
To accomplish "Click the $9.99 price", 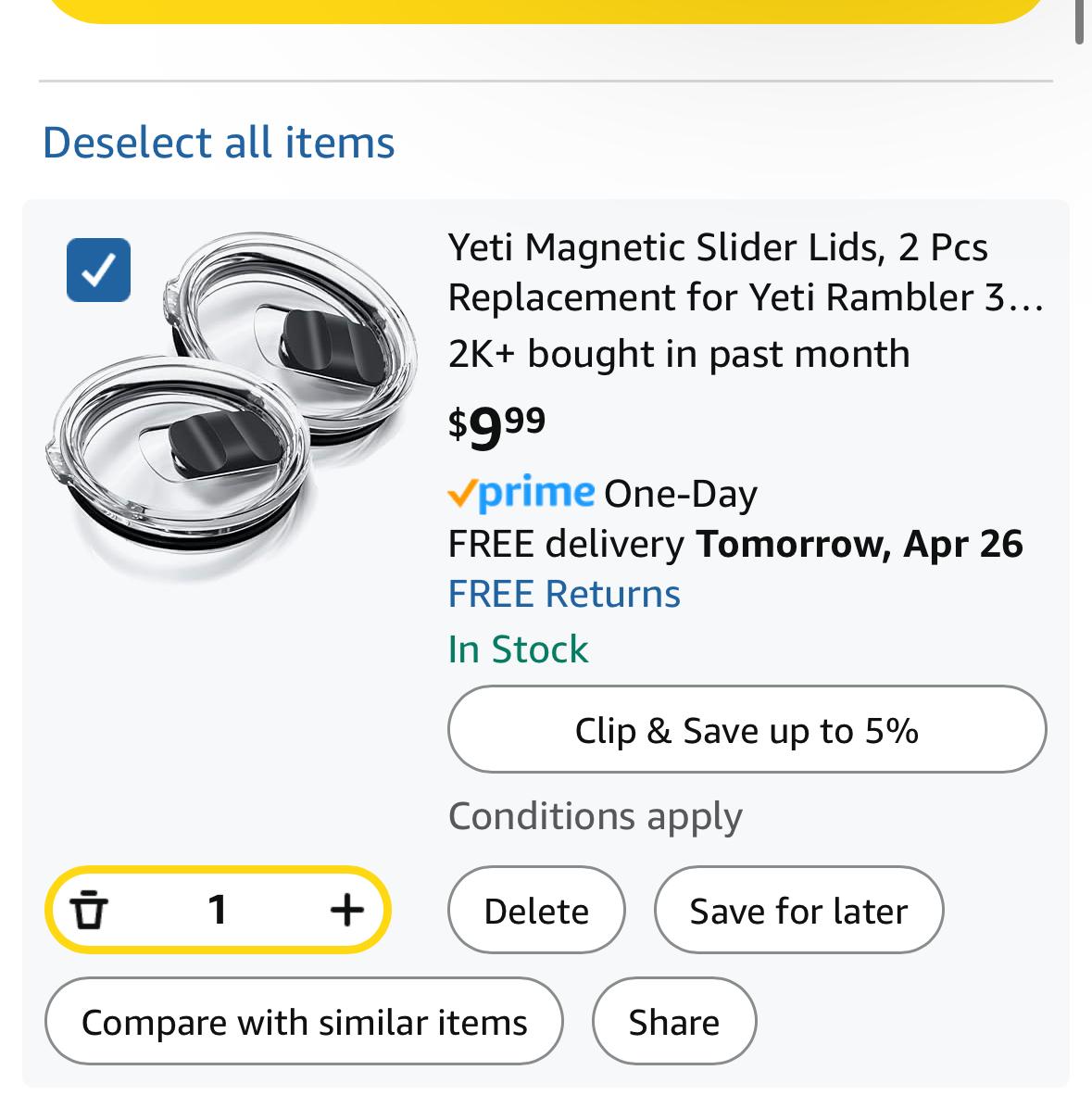I will [x=496, y=427].
